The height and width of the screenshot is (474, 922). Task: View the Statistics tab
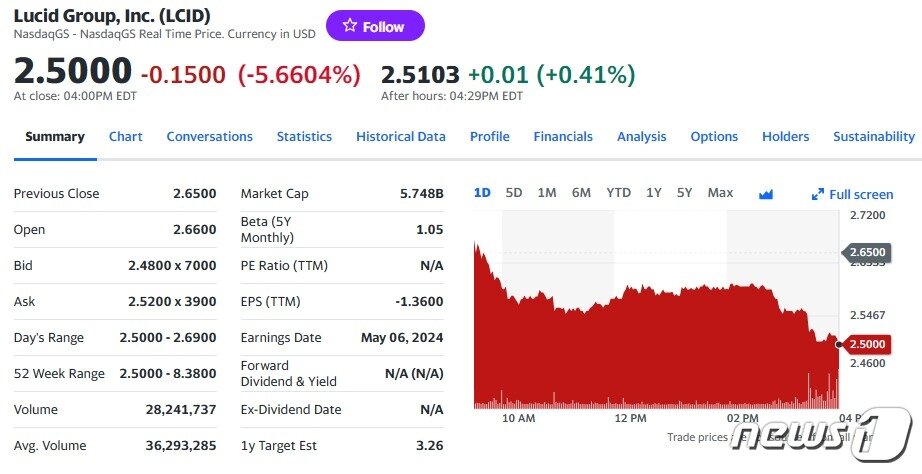click(x=304, y=137)
